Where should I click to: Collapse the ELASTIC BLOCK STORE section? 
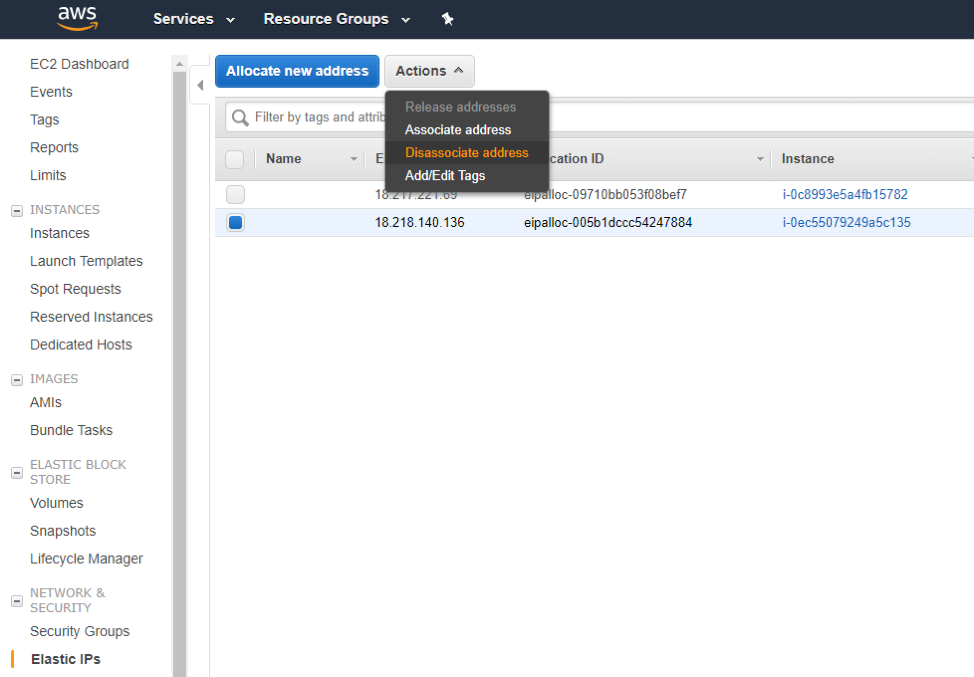pyautogui.click(x=16, y=472)
